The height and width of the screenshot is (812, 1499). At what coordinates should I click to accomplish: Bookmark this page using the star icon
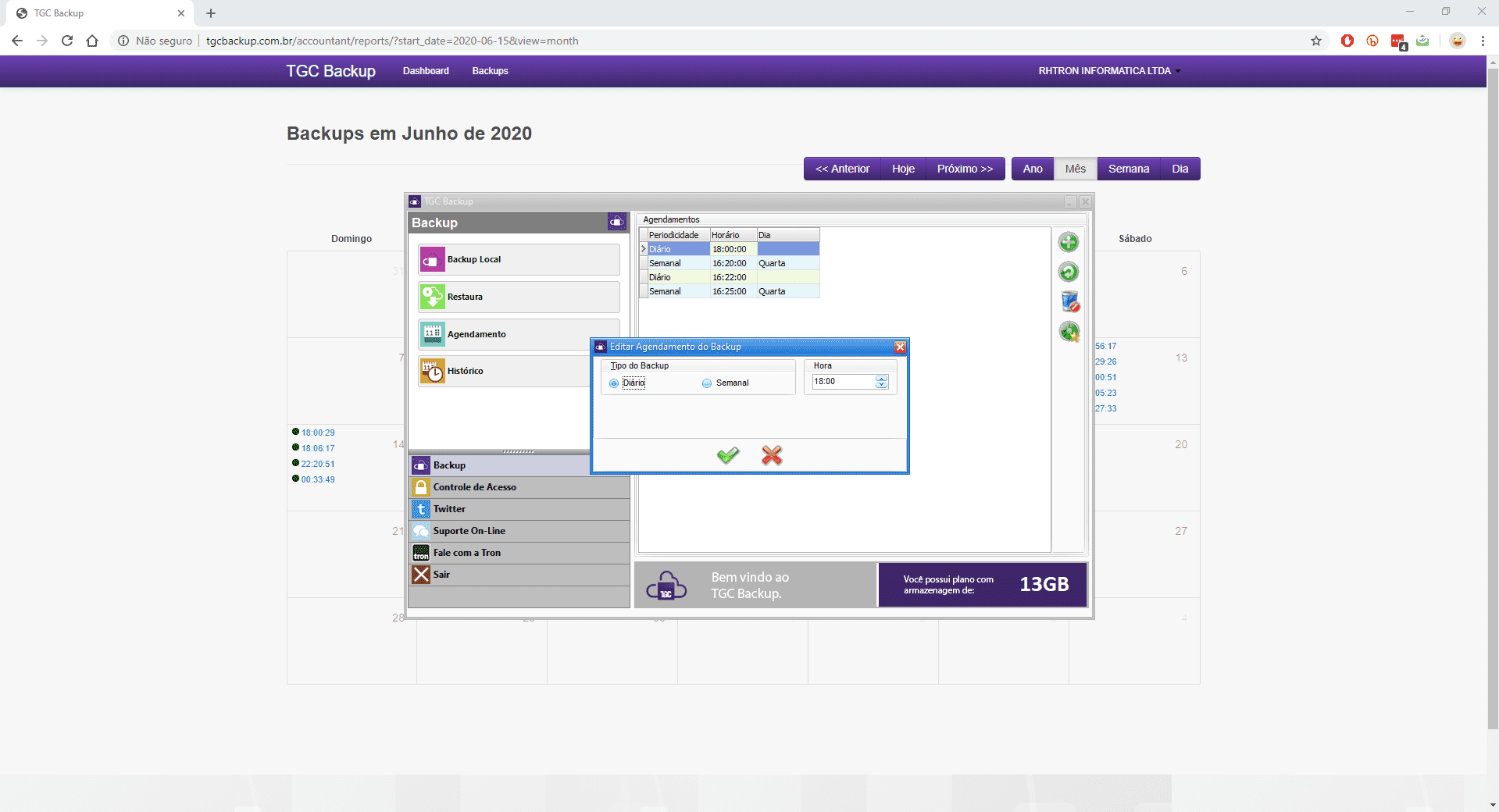pos(1316,41)
